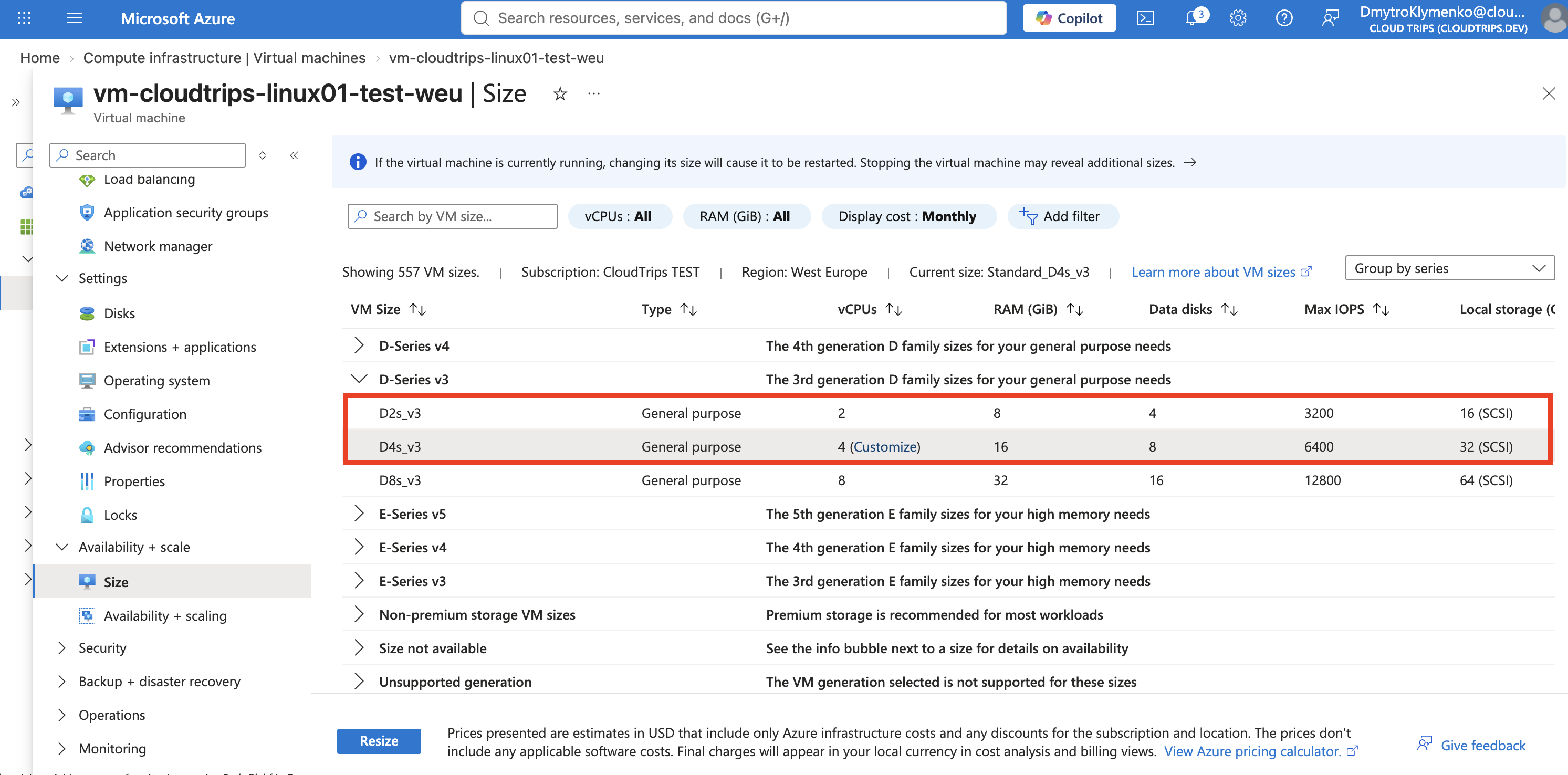Click the info banner arrow icon
Image resolution: width=1568 pixels, height=775 pixels.
[x=1190, y=163]
